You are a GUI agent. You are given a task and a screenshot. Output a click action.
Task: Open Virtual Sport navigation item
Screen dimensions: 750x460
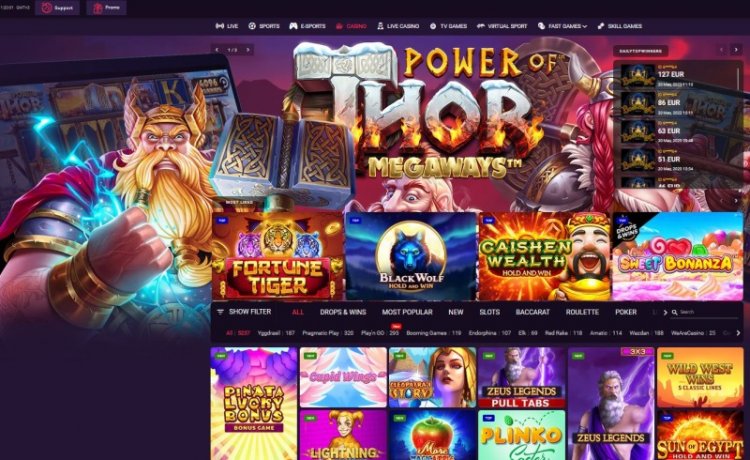[x=502, y=26]
